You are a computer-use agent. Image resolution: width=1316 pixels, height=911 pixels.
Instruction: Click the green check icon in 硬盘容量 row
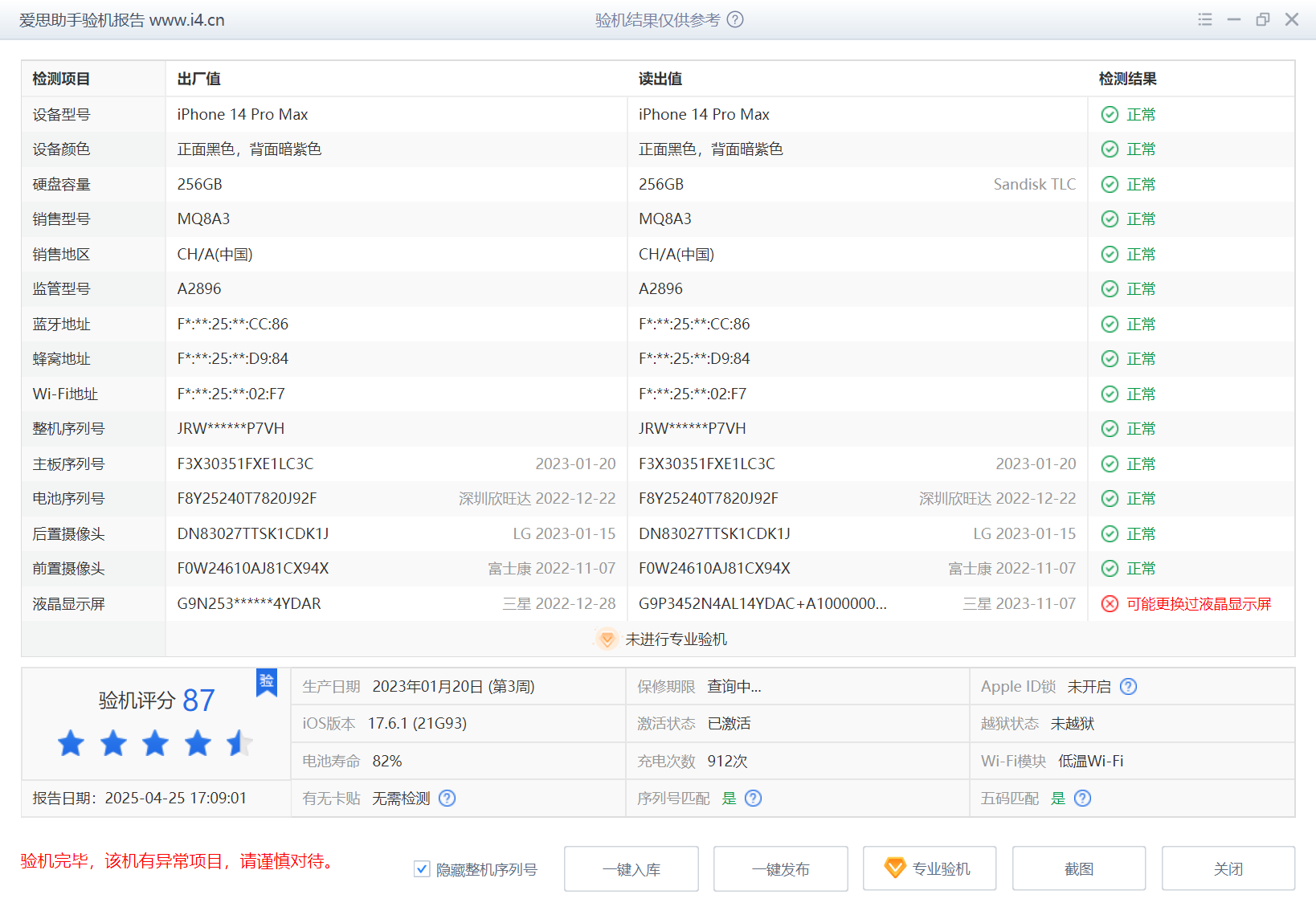[1110, 184]
